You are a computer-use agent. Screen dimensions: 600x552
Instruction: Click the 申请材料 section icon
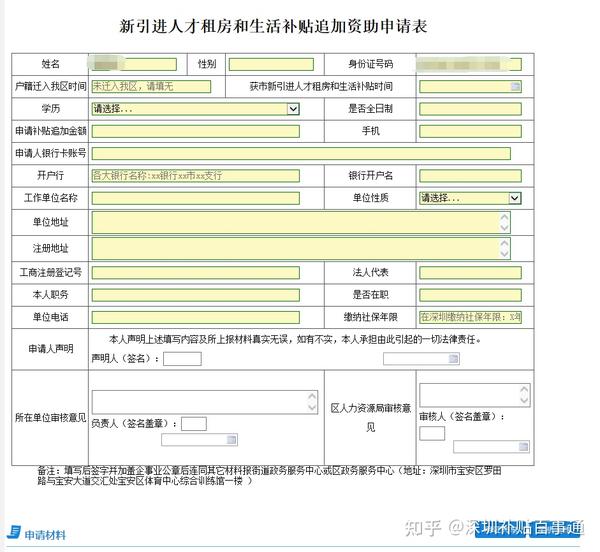coord(15,532)
